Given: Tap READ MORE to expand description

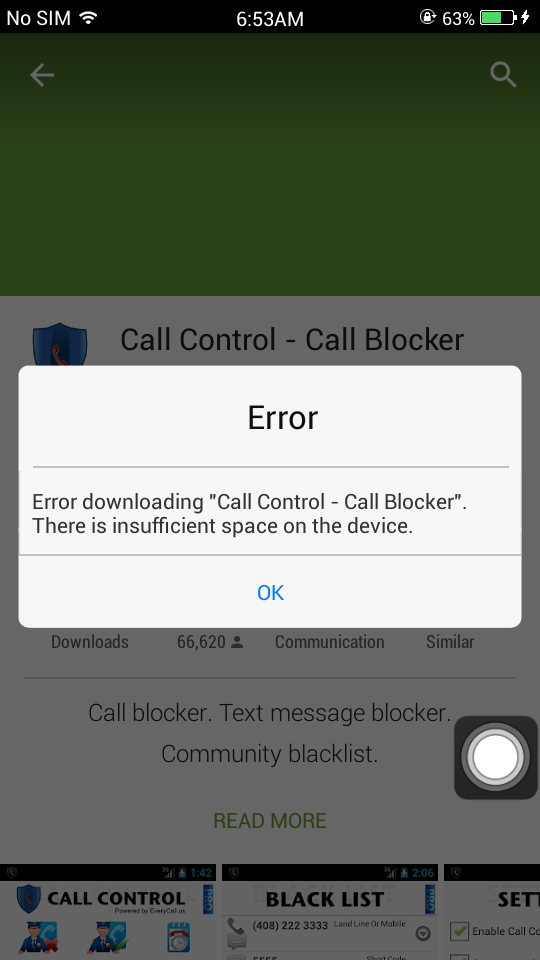Looking at the screenshot, I should point(270,820).
